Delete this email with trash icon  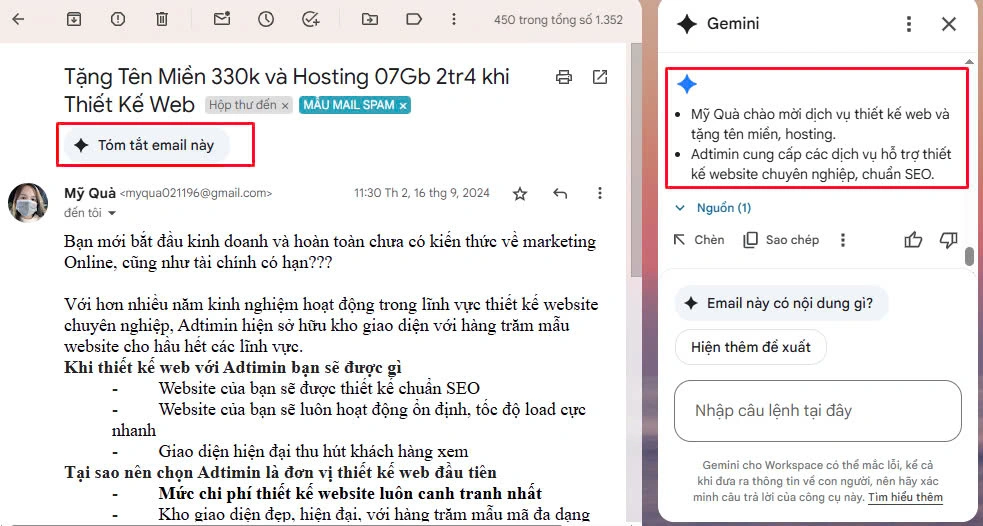[x=162, y=19]
